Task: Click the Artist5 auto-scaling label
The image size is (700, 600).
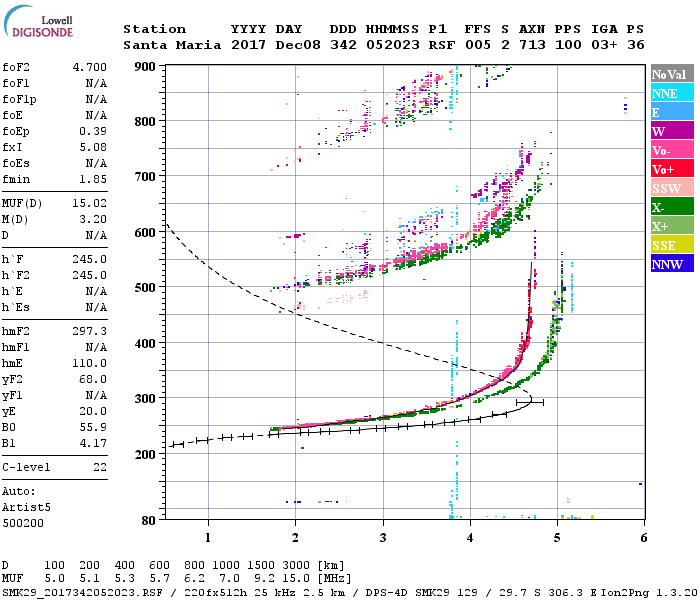Action: coord(26,508)
